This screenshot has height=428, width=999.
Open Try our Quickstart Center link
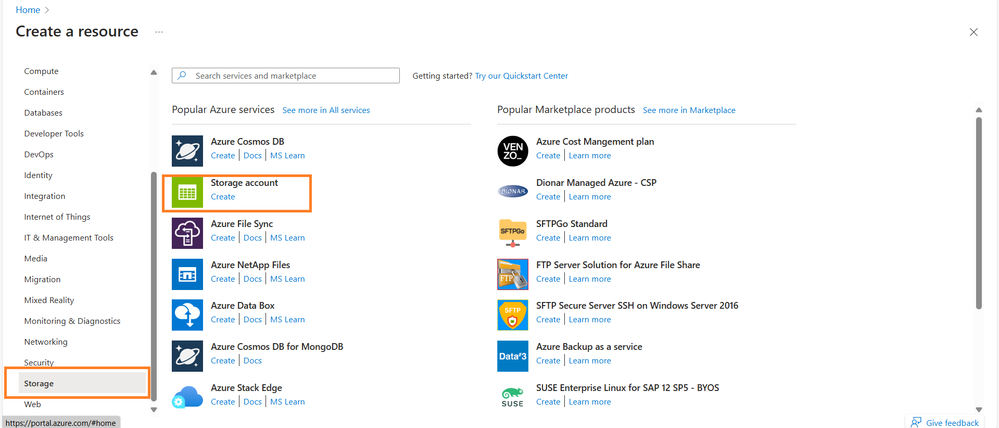click(x=521, y=76)
